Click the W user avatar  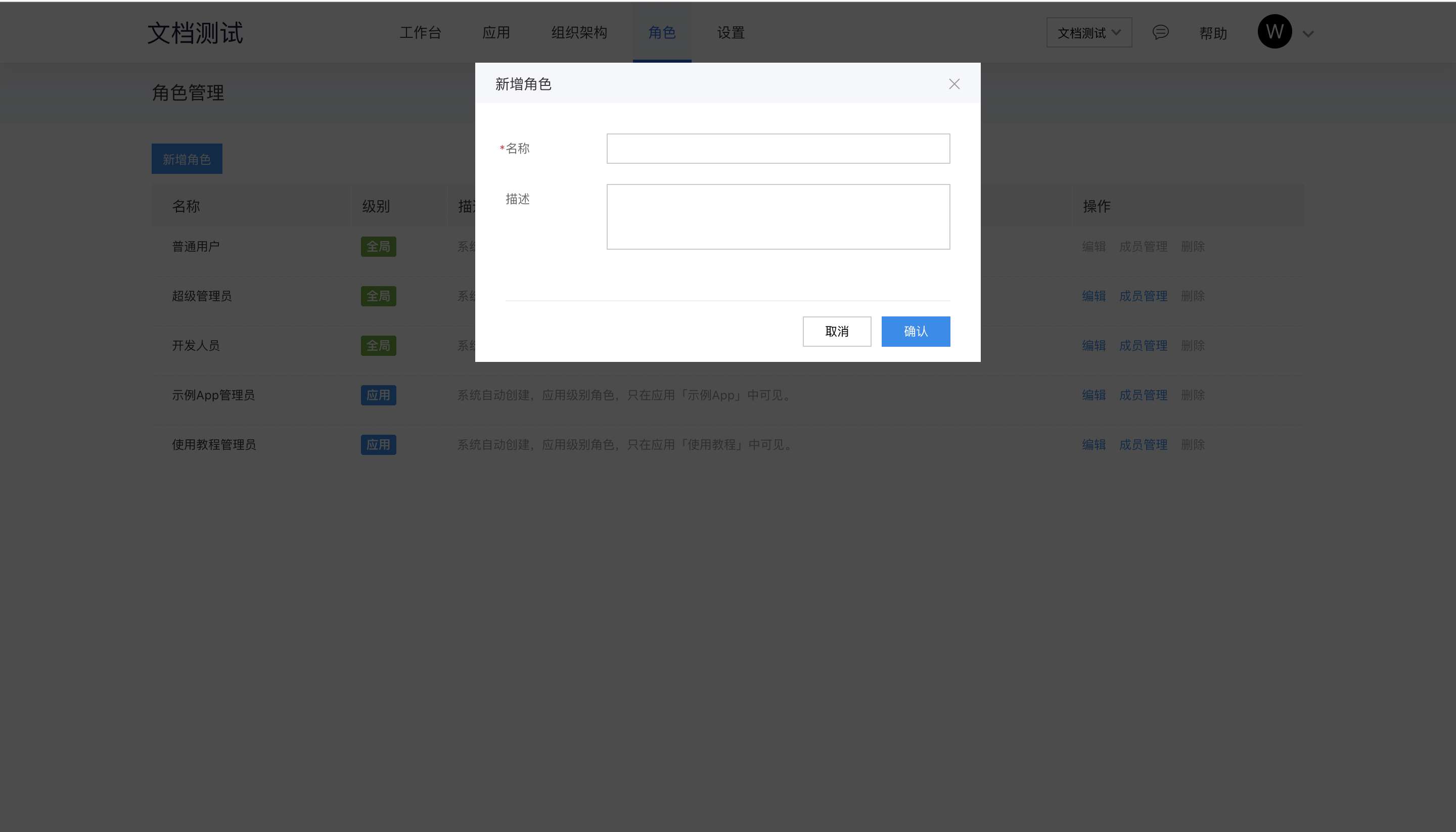1275,31
